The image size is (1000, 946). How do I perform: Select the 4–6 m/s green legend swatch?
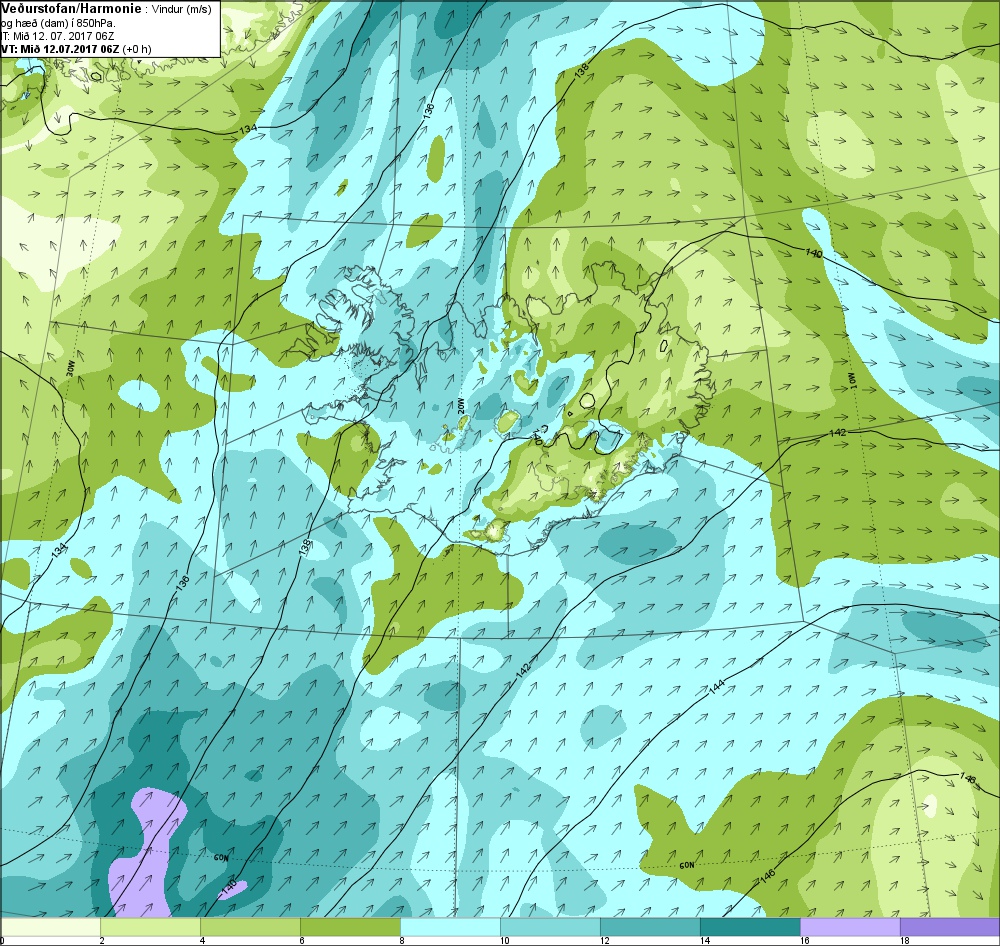click(250, 926)
